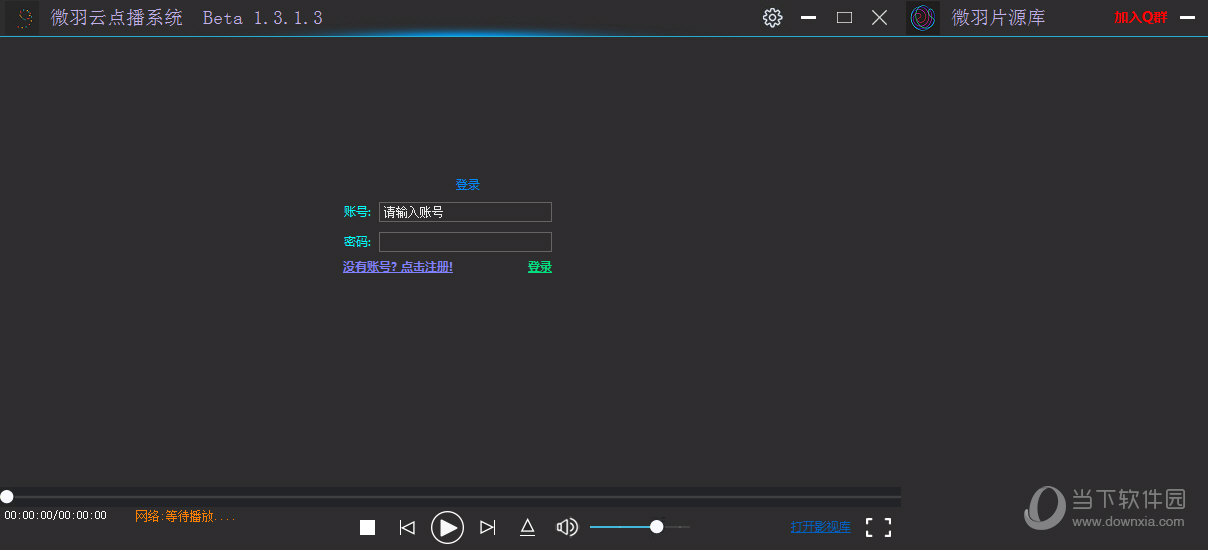This screenshot has width=1209, height=551.
Task: Maximize the main player window
Action: coord(844,18)
